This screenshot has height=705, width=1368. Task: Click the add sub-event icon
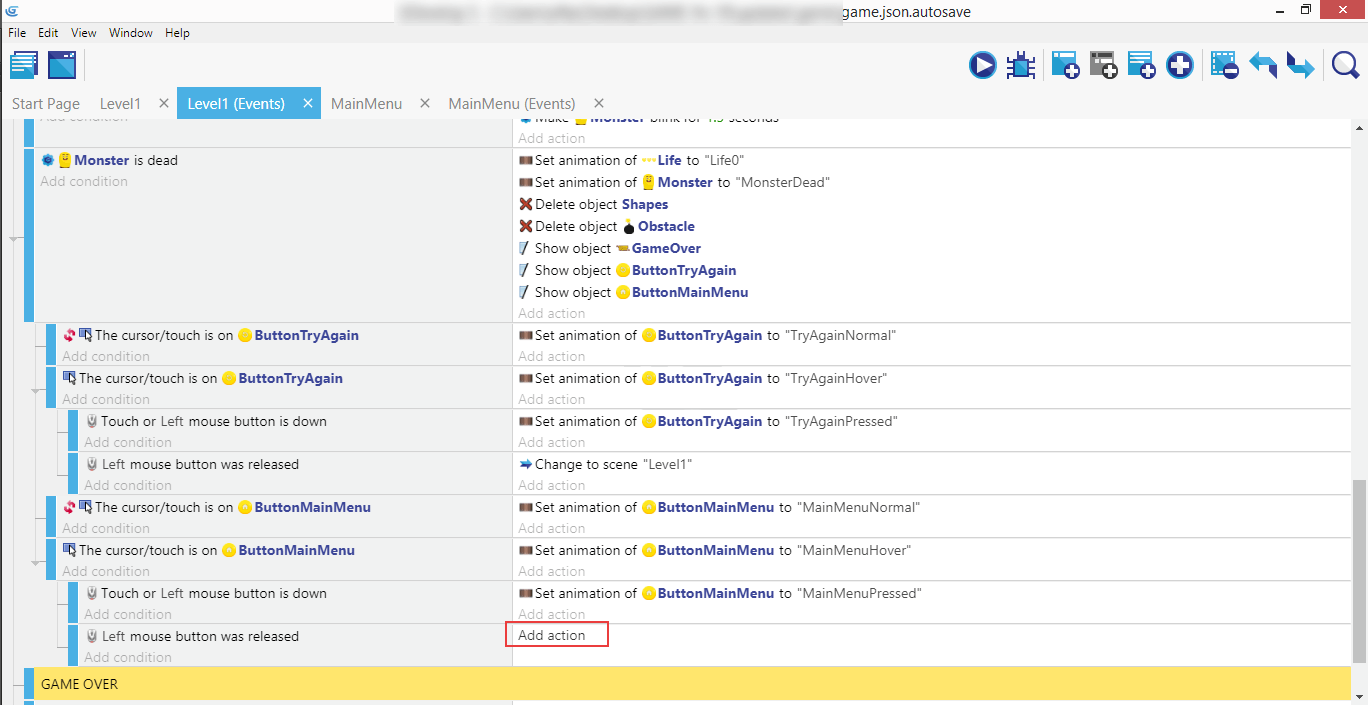tap(1103, 66)
